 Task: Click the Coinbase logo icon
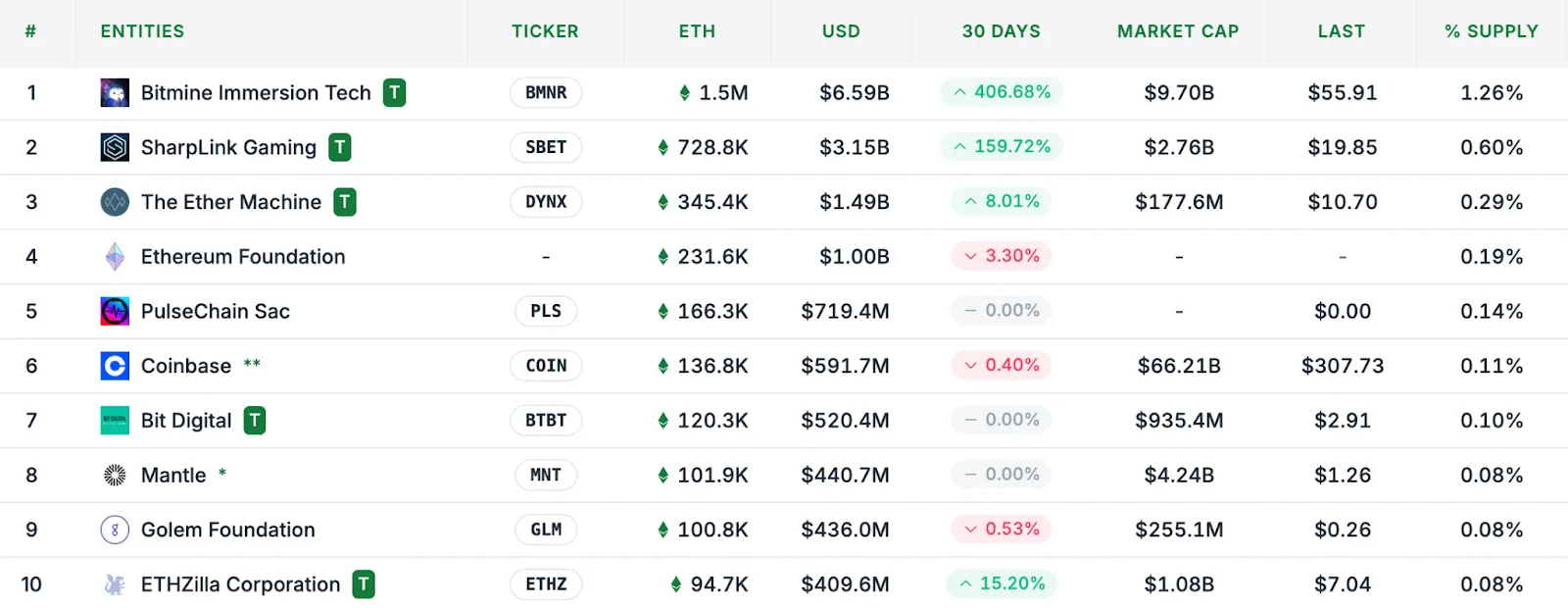114,366
